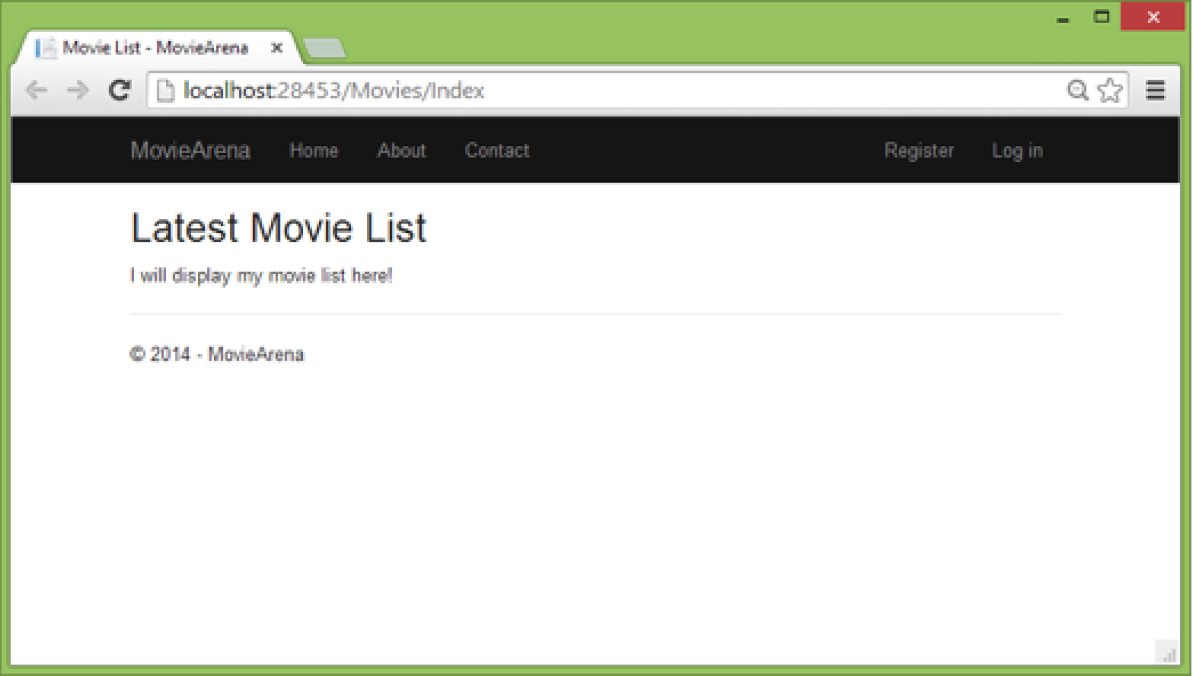Maximize the browser window
Viewport: 1193px width, 676px height.
point(1101,17)
